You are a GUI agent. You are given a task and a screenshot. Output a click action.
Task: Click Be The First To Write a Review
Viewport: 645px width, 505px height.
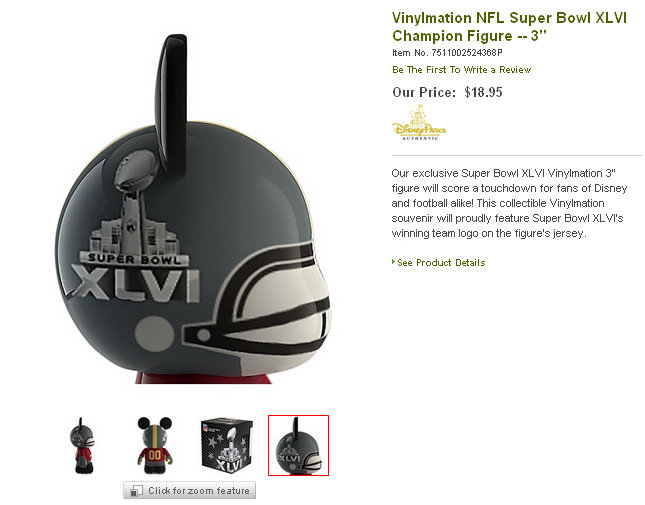462,69
